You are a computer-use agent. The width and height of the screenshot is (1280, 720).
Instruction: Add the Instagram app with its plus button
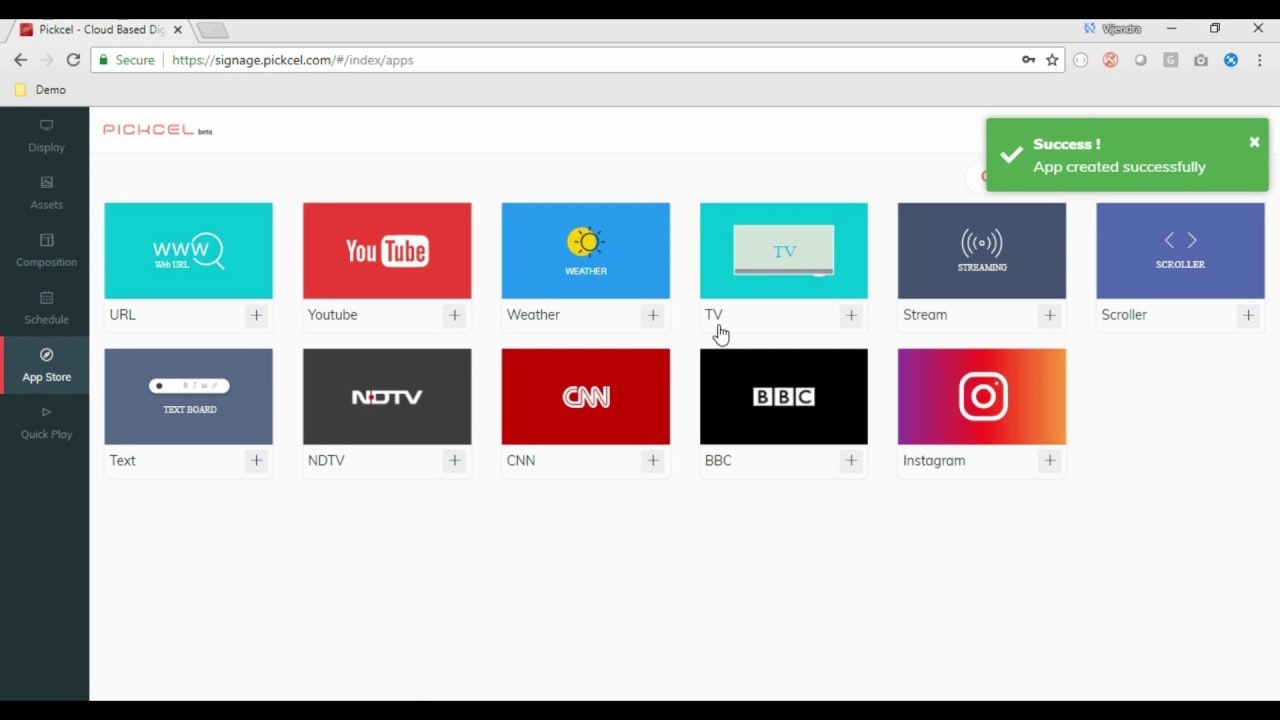(1049, 461)
